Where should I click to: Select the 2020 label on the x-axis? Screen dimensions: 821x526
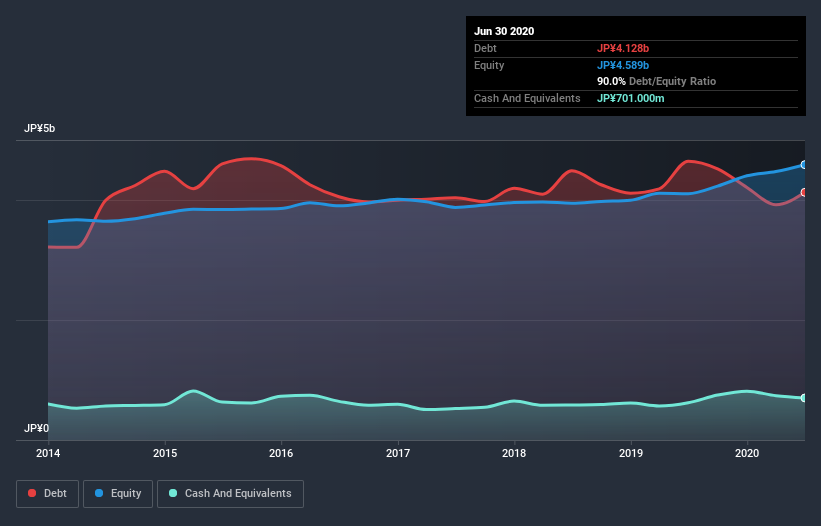[x=747, y=453]
